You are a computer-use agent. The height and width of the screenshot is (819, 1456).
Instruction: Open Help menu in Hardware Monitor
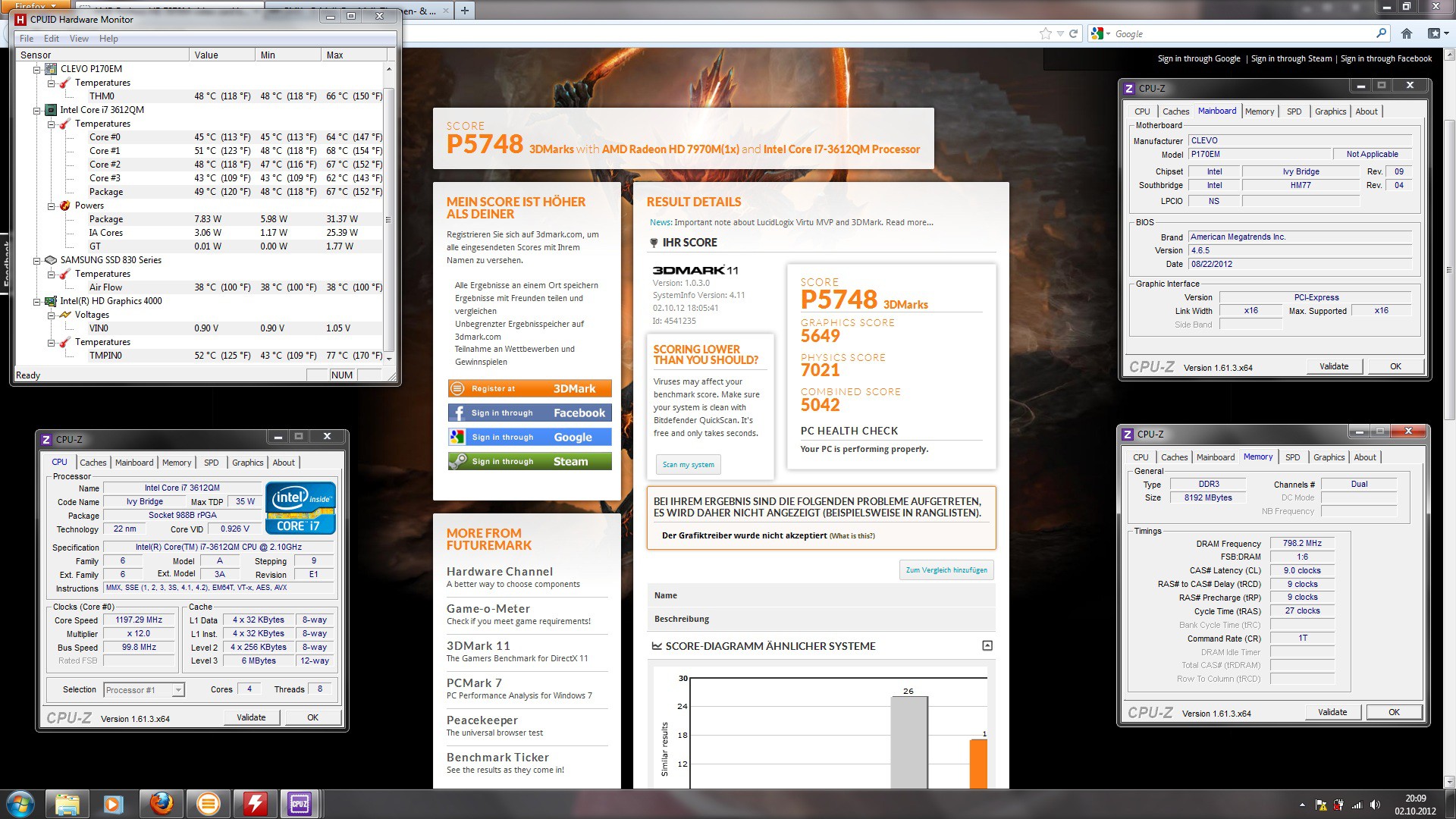[108, 39]
